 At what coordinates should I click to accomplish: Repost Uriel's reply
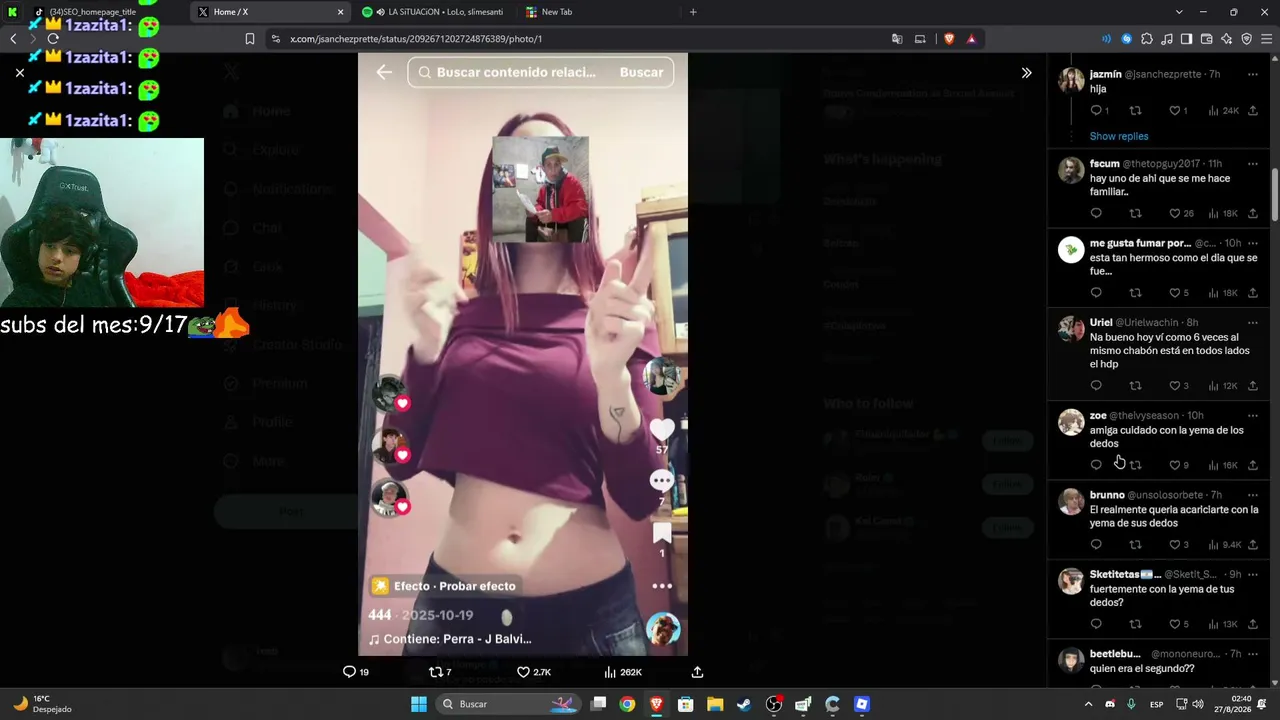point(1135,386)
